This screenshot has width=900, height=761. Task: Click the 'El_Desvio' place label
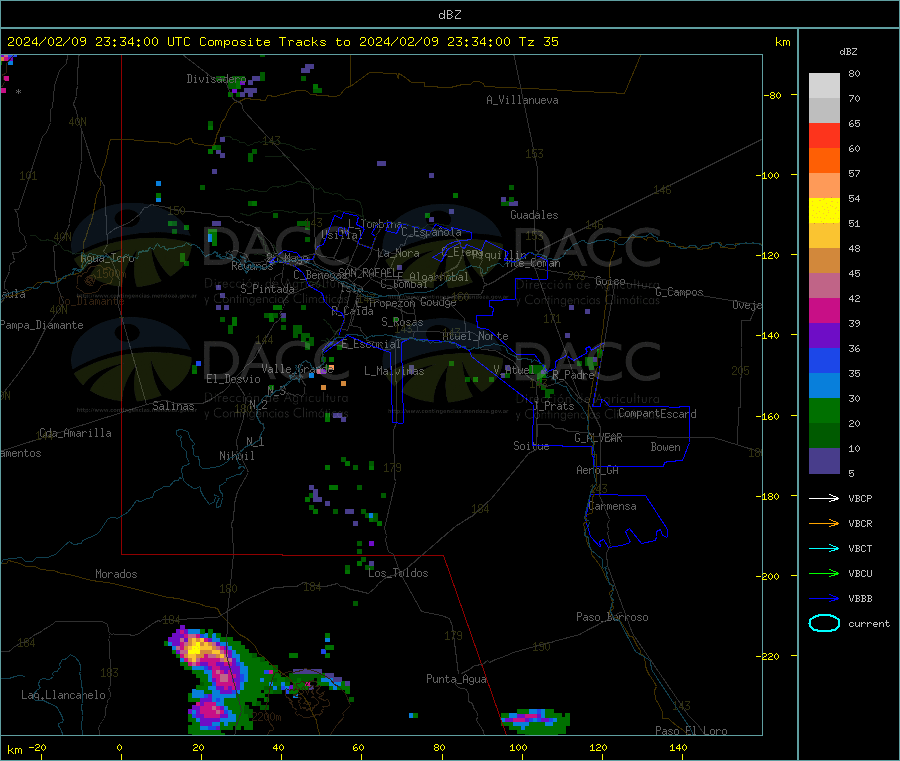233,379
